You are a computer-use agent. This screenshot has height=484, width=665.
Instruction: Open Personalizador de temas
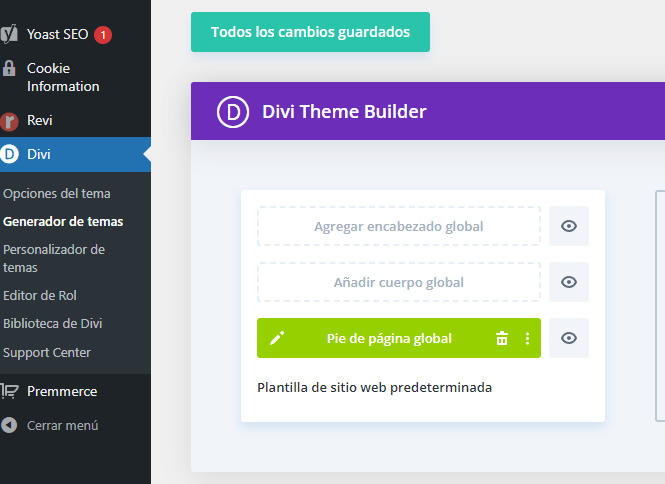point(54,258)
